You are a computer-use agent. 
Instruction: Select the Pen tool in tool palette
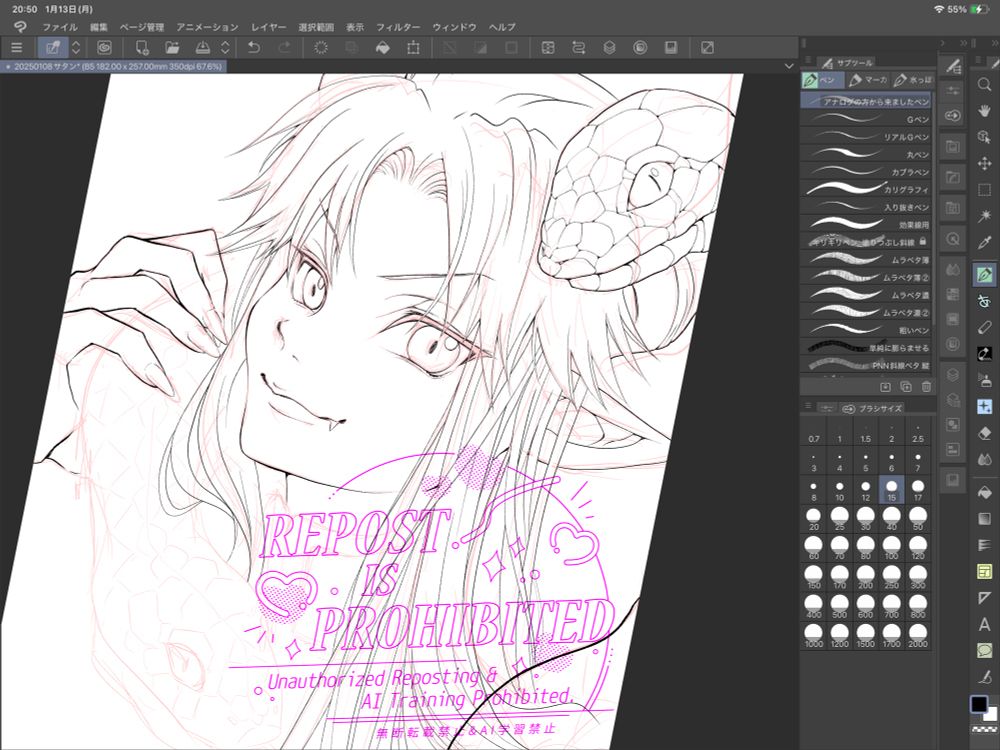click(985, 275)
